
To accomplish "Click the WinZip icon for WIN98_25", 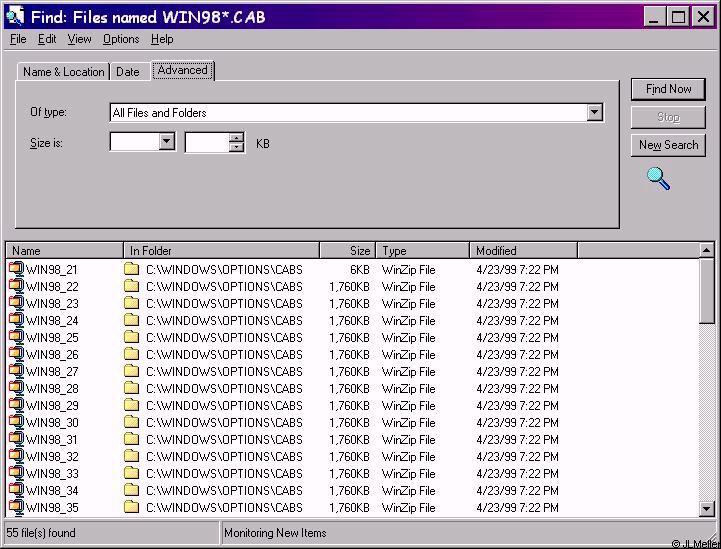I will 16,337.
